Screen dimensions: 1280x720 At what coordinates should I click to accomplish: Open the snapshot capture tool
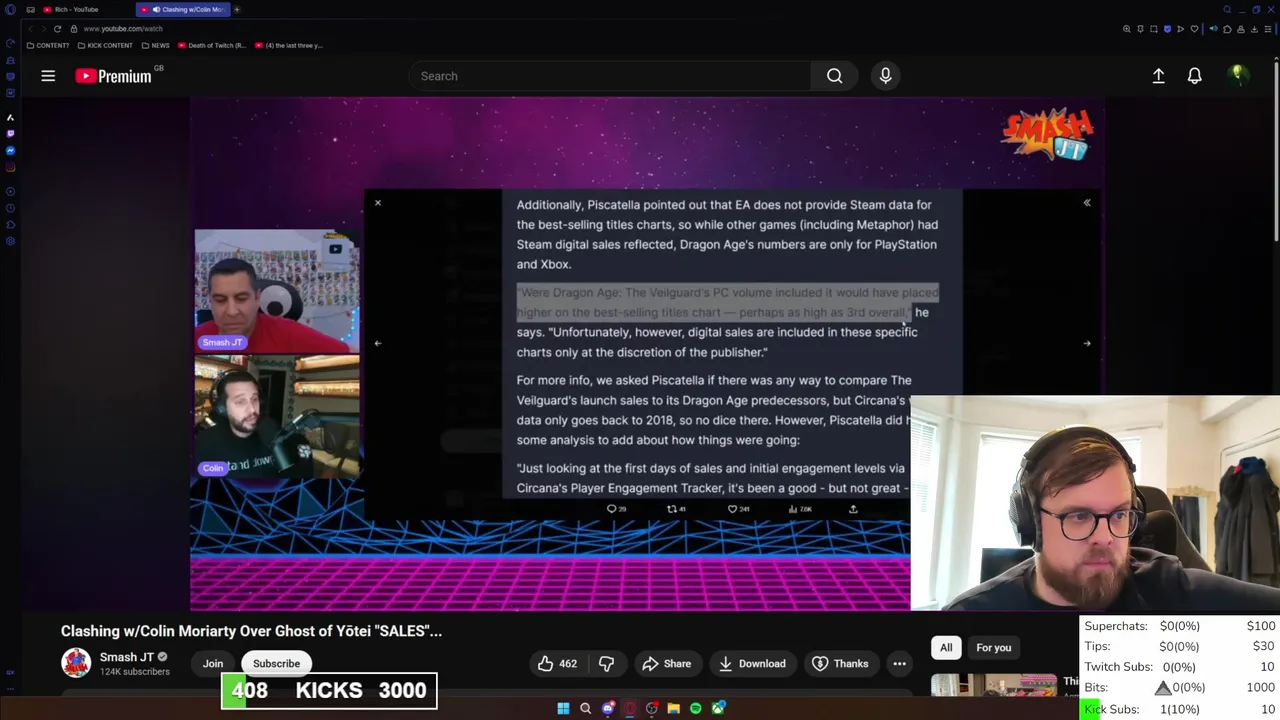[x=1154, y=29]
